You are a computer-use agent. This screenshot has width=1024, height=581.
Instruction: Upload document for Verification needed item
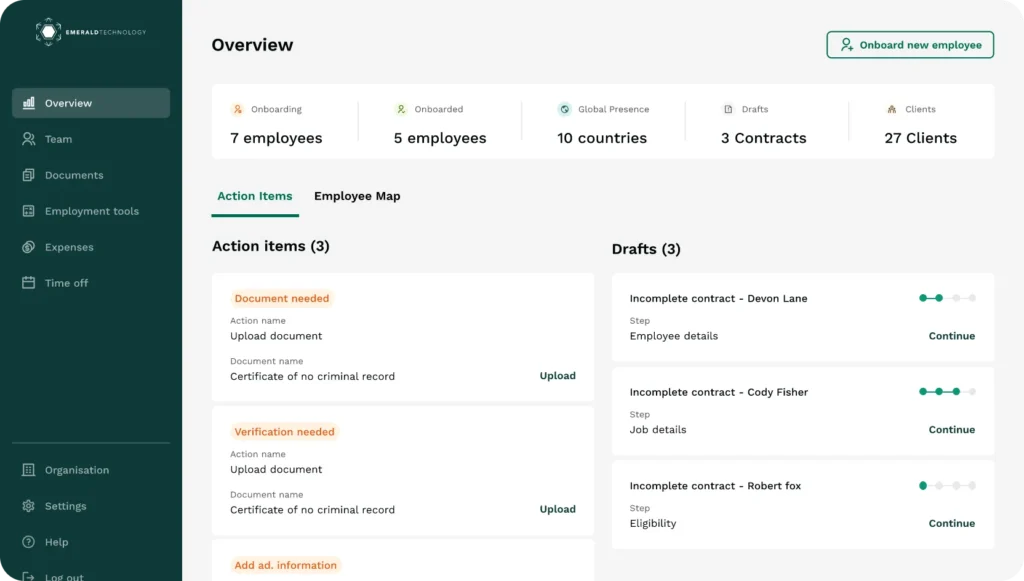tap(558, 509)
